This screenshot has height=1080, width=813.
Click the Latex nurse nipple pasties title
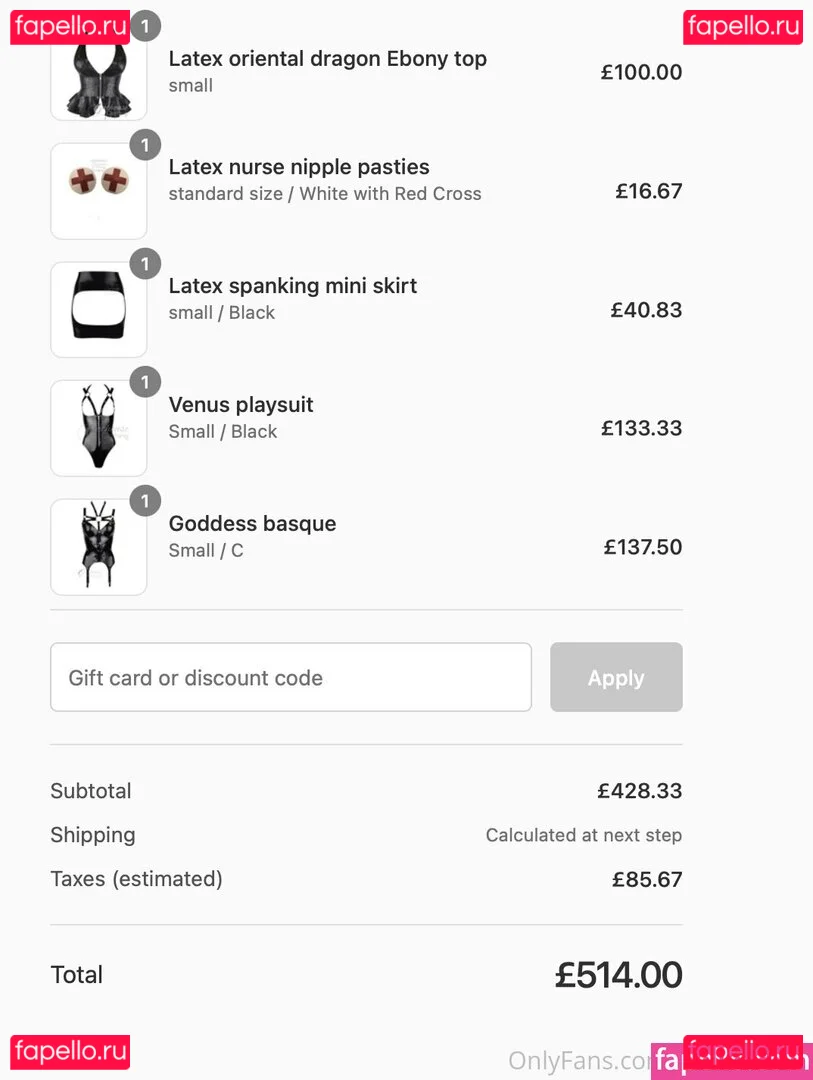[x=298, y=167]
